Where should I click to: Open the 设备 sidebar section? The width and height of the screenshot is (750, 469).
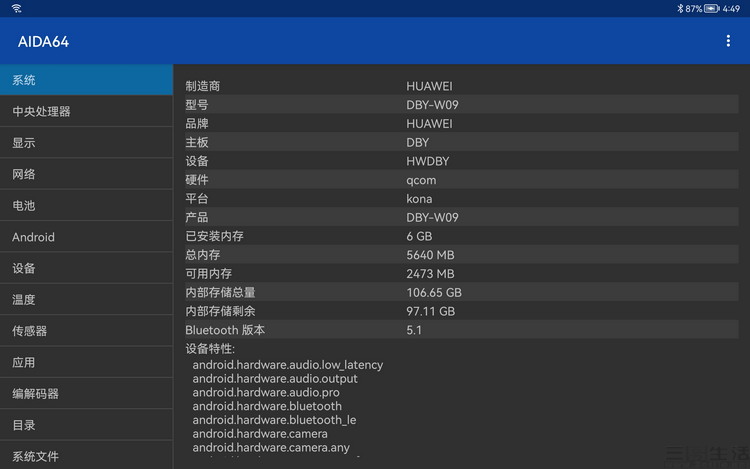(x=86, y=268)
